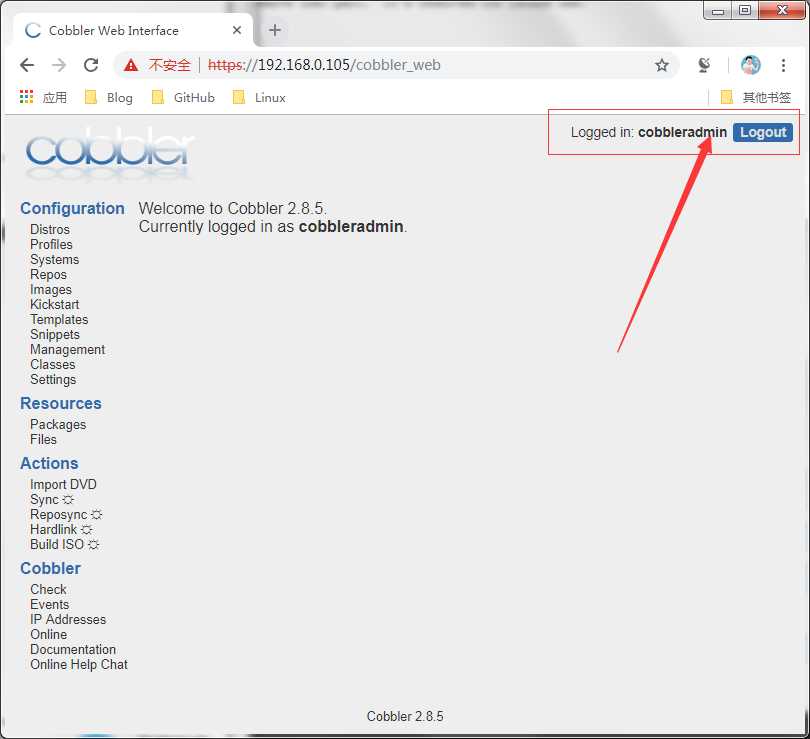Run the Build ISO action
The image size is (810, 739).
pyautogui.click(x=65, y=544)
